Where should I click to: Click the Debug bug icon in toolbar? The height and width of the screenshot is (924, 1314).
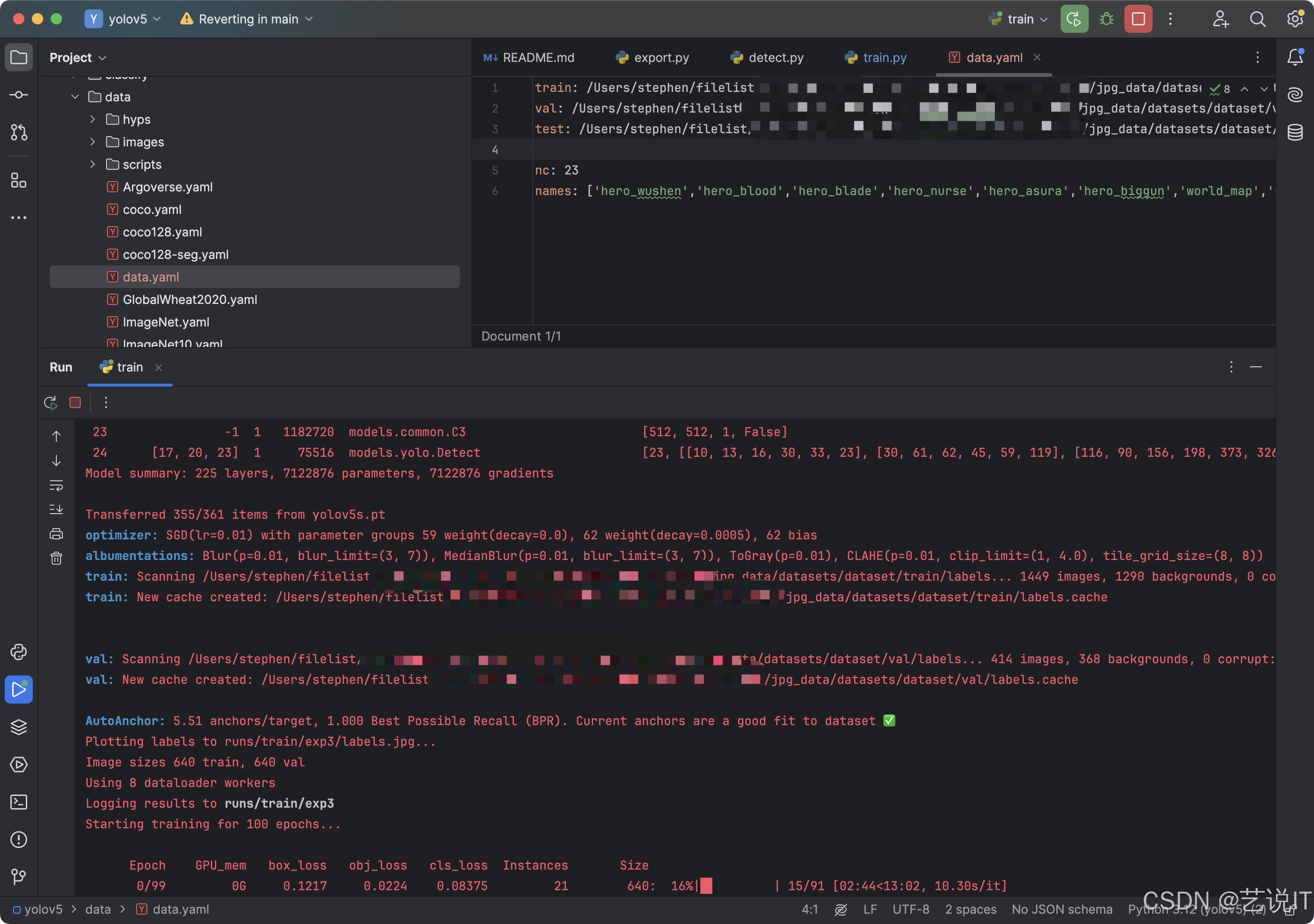[1106, 19]
